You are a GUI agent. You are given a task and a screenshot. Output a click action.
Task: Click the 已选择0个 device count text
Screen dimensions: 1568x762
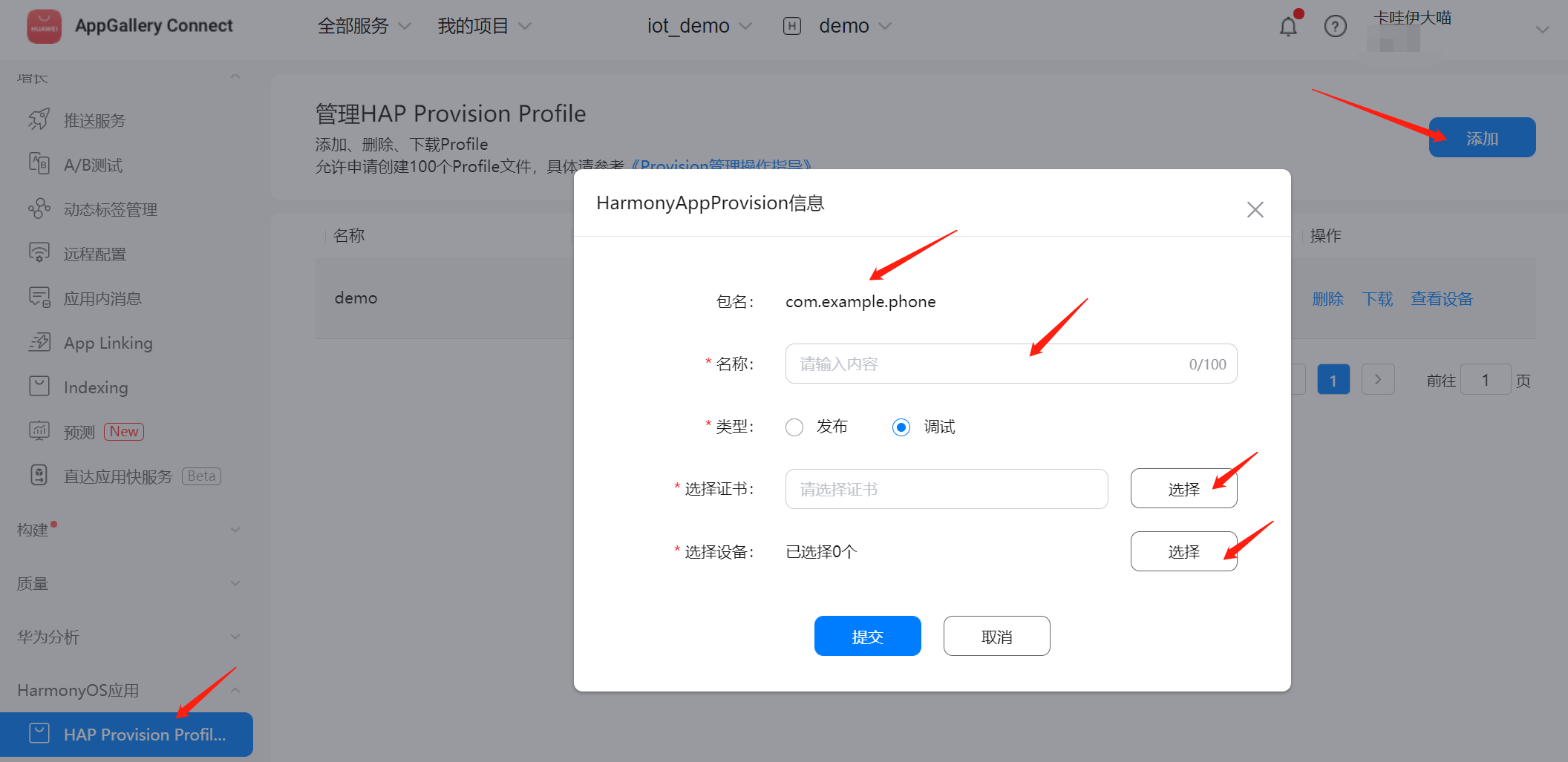tap(821, 551)
